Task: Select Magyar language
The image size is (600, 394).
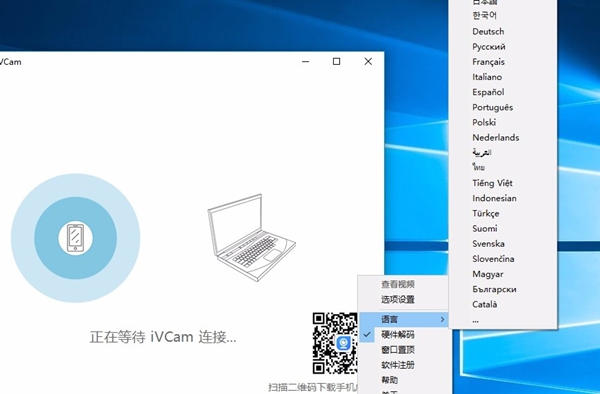Action: tap(503, 274)
